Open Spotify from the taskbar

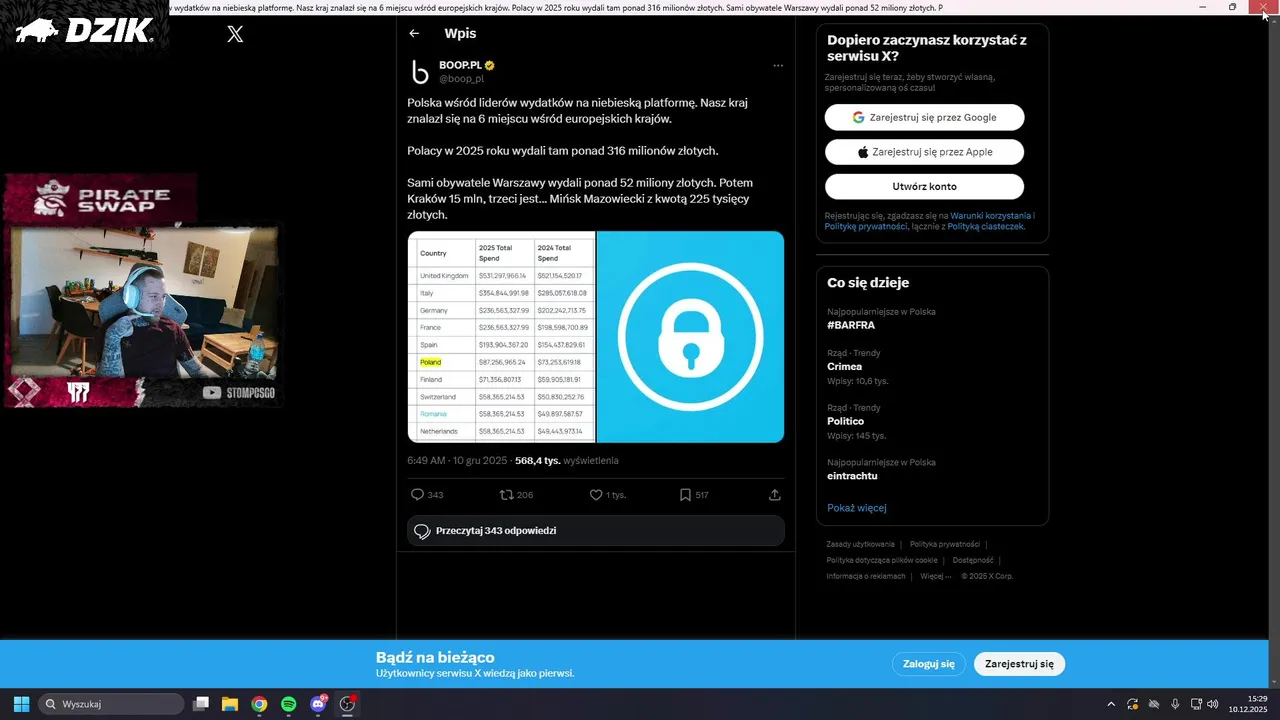pos(288,704)
